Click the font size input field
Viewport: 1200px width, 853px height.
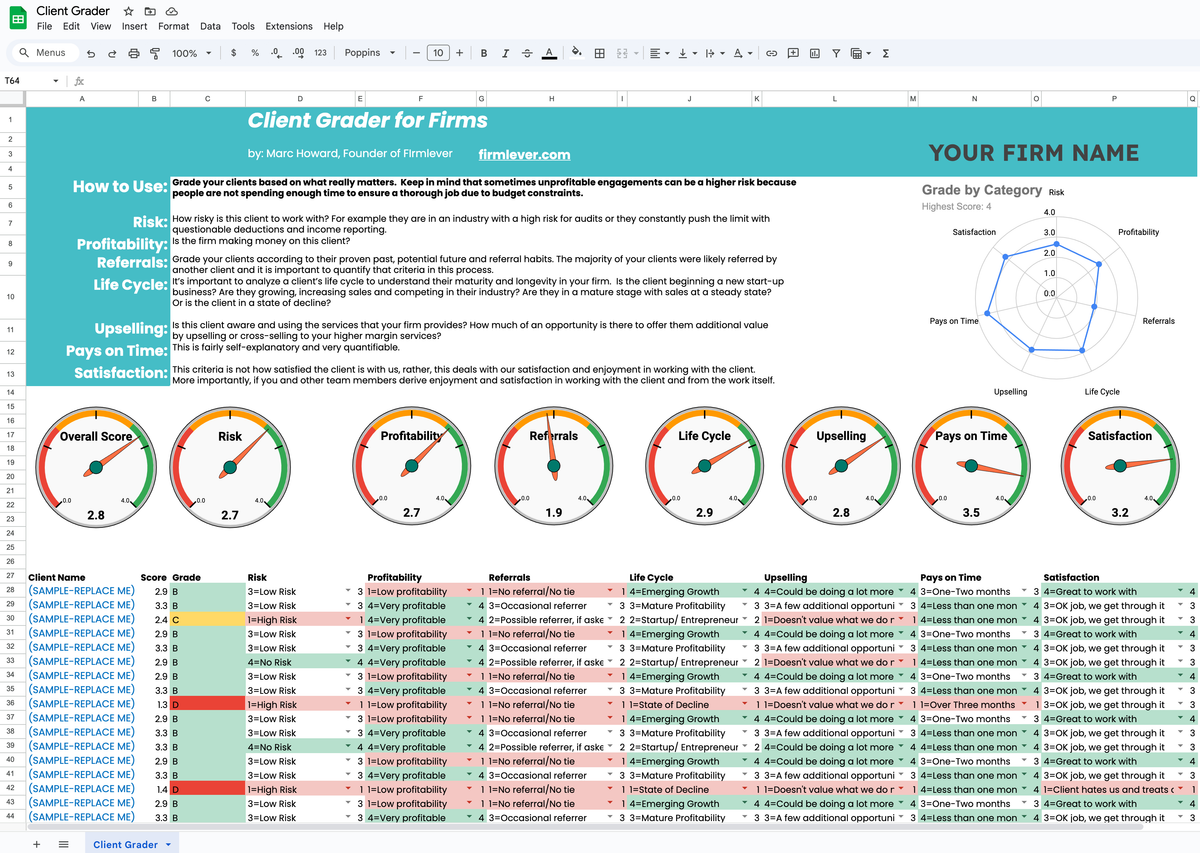437,53
